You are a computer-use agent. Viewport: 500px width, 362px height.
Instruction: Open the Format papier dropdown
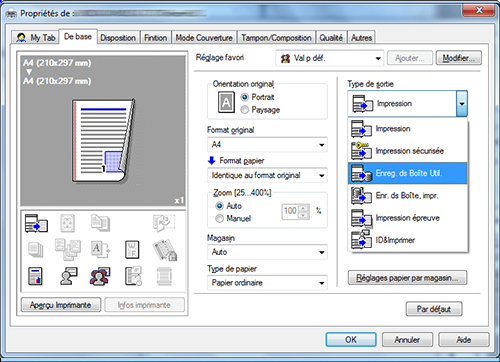point(267,175)
